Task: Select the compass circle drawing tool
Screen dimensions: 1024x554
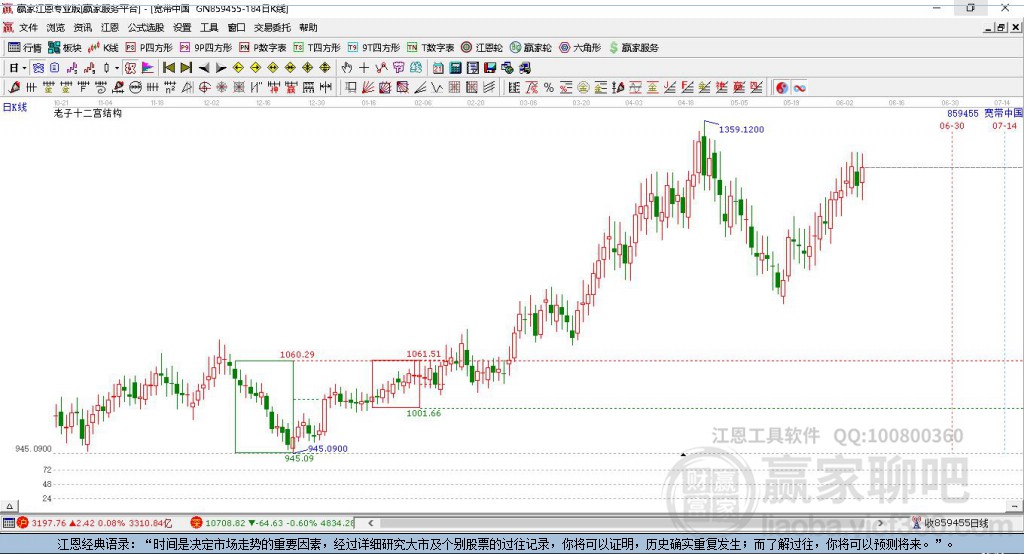Action: tap(205, 87)
